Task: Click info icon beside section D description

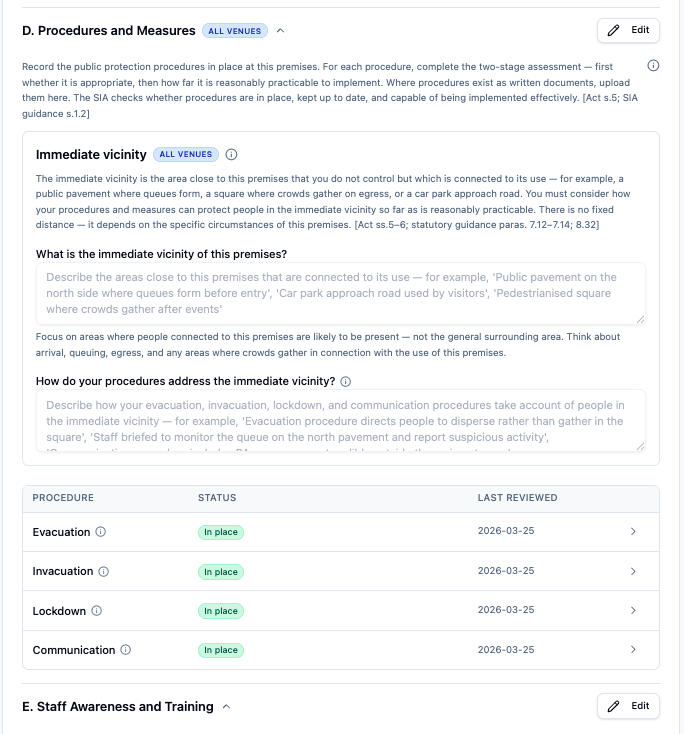Action: click(x=653, y=66)
